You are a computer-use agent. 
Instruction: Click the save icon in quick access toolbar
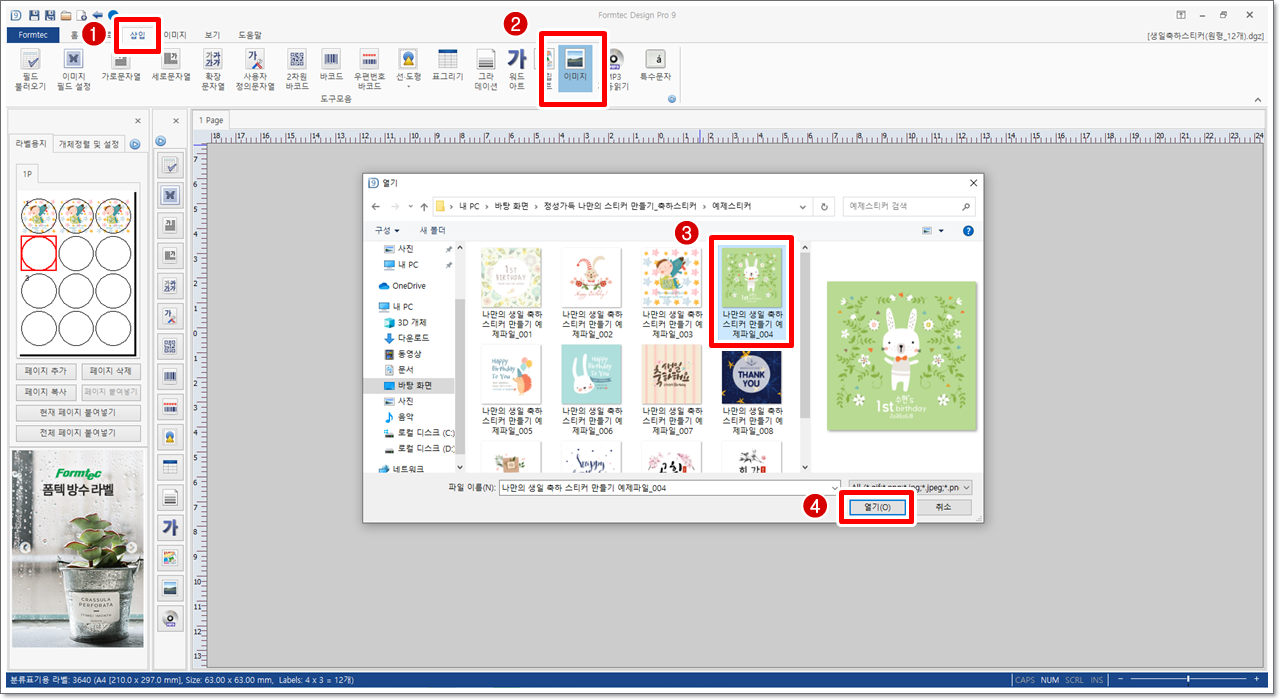[x=34, y=16]
